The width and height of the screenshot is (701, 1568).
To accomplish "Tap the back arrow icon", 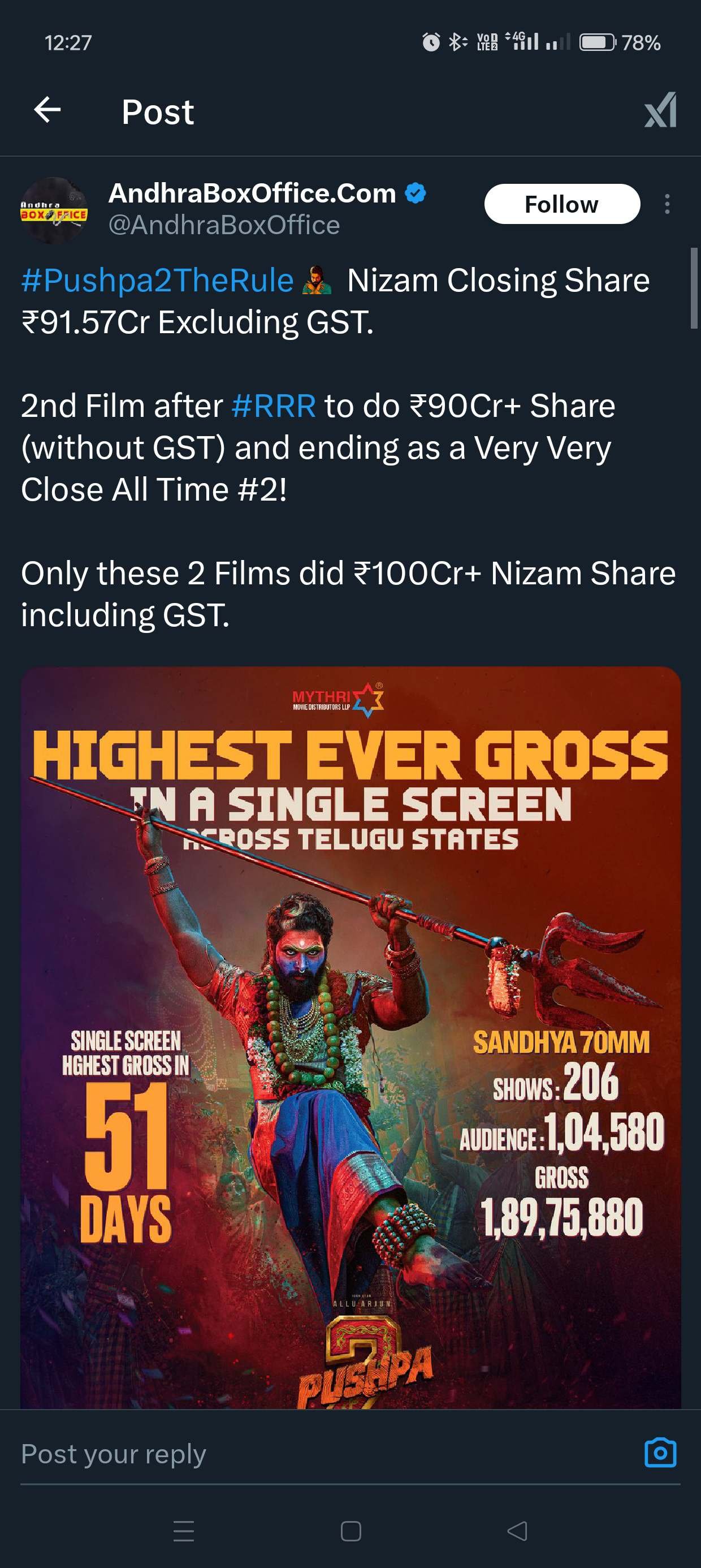I will tap(47, 111).
